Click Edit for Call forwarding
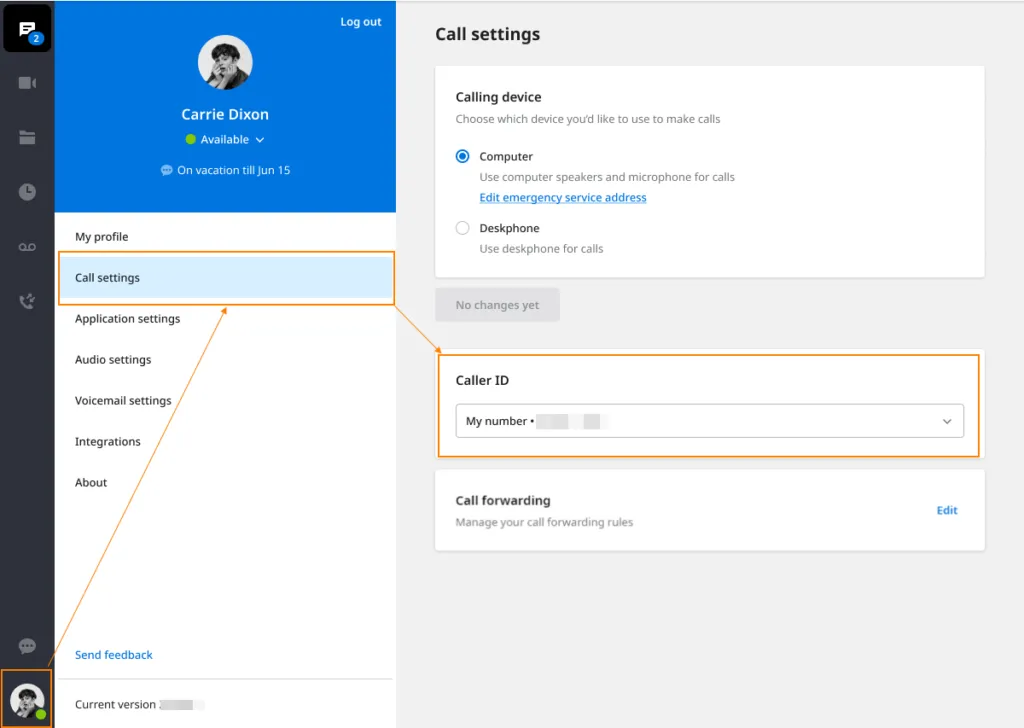Viewport: 1024px width, 728px height. click(x=947, y=511)
